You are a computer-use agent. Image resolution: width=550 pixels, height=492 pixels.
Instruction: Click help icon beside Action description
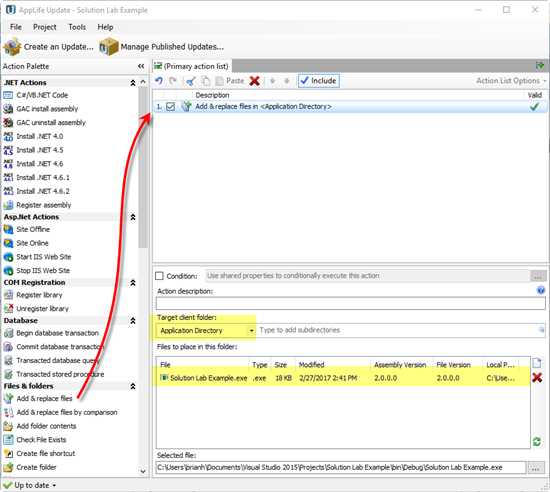click(541, 290)
